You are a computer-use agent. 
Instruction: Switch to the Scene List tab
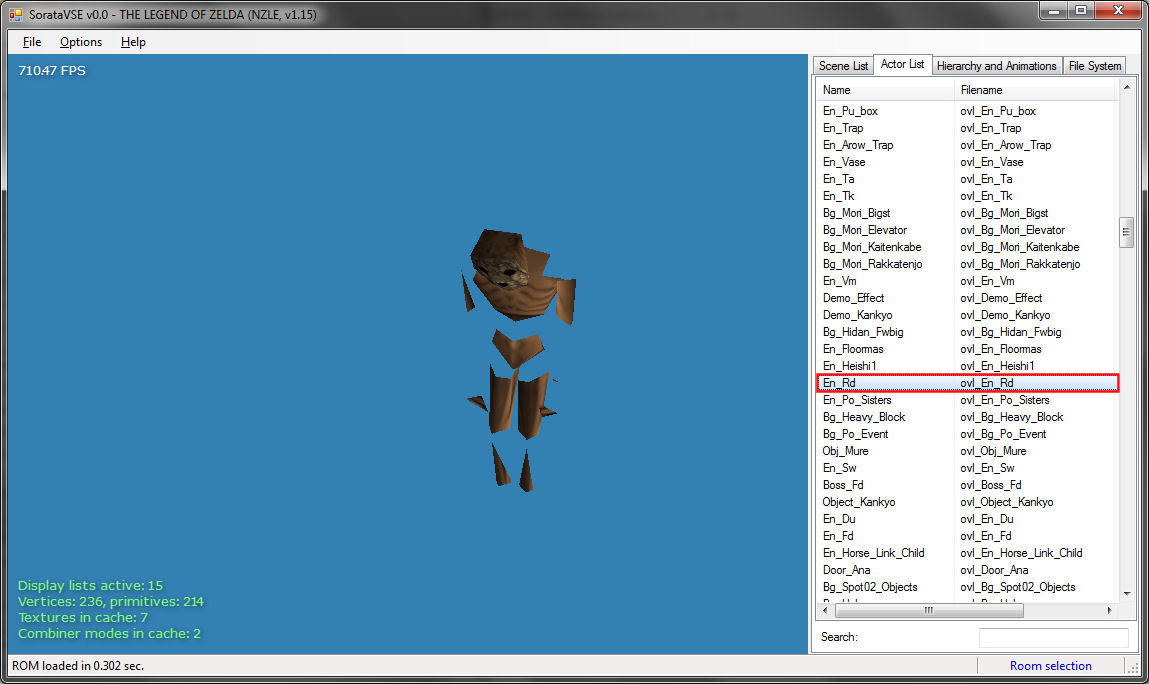(x=843, y=66)
